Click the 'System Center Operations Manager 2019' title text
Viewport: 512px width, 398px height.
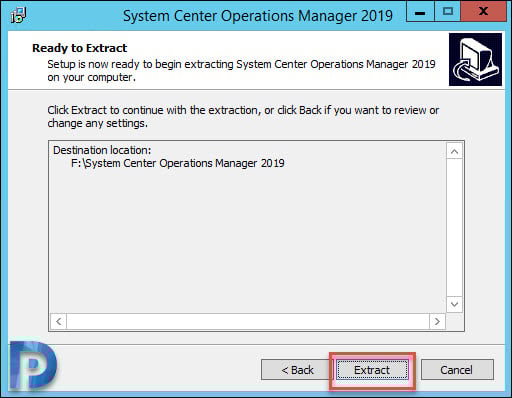click(x=258, y=16)
